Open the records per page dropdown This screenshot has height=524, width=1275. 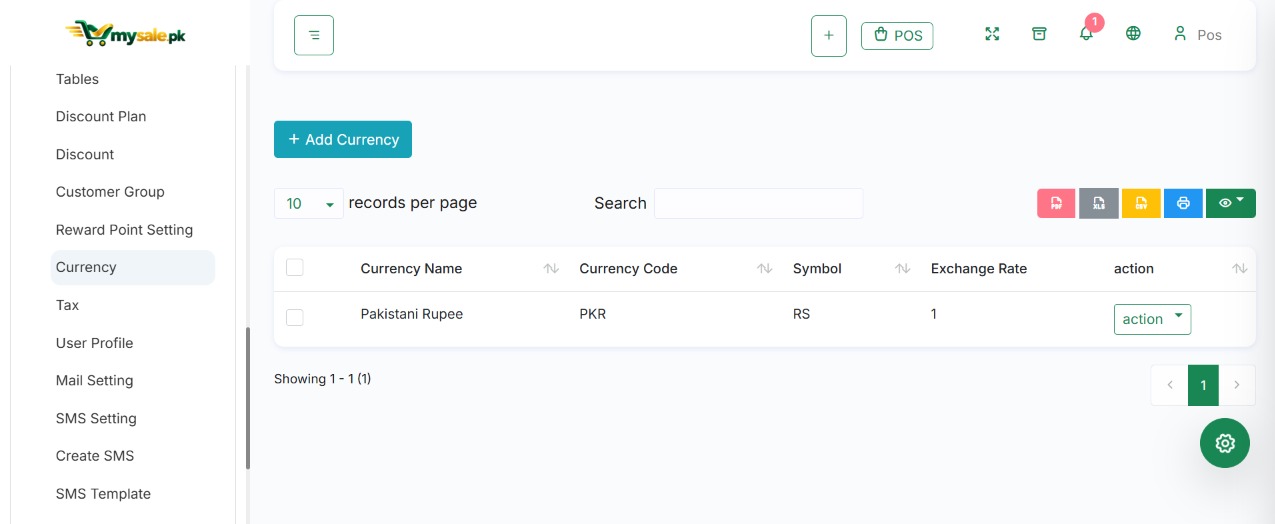click(x=309, y=203)
